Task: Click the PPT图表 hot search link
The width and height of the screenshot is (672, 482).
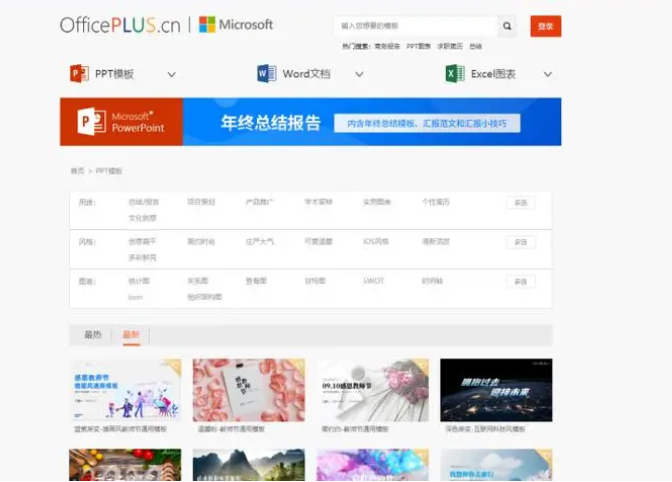Action: 418,46
